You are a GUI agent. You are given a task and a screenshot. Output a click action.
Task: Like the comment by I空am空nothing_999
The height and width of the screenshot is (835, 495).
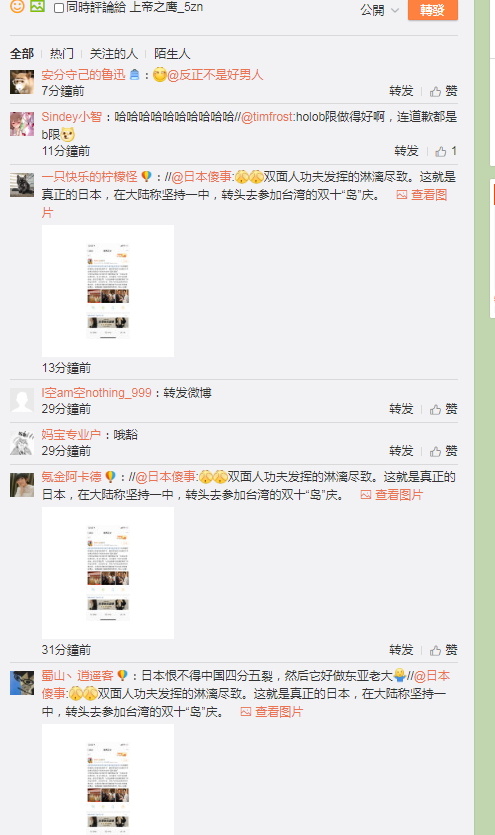[443, 409]
